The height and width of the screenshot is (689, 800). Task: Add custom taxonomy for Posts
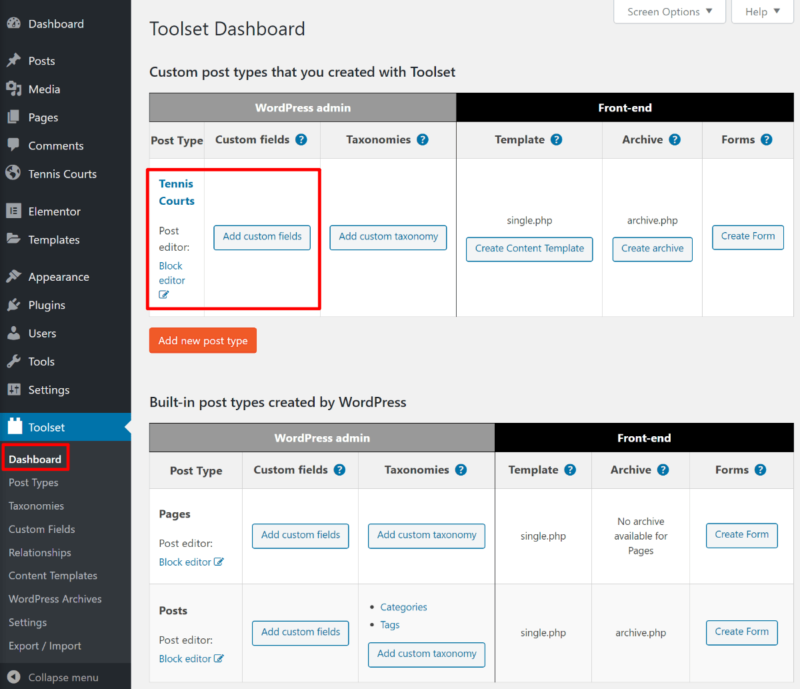pyautogui.click(x=427, y=654)
